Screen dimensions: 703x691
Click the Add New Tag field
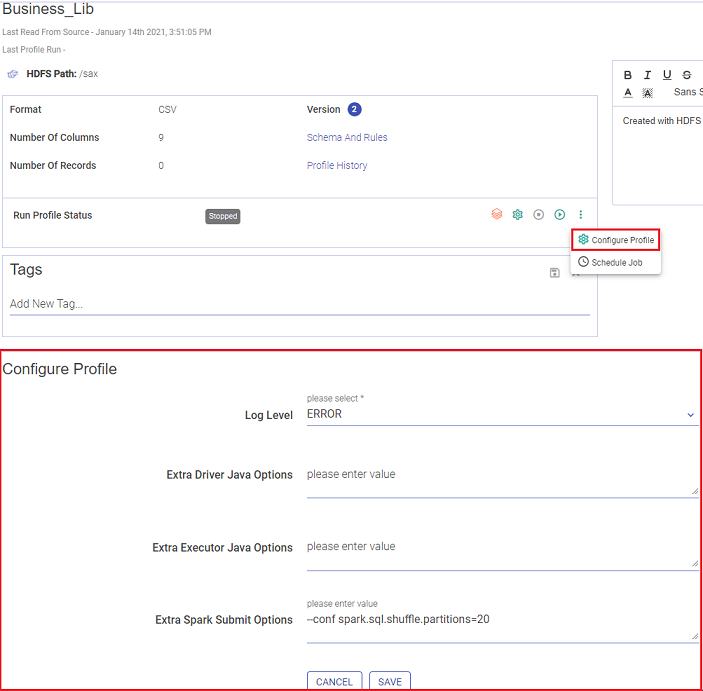point(299,304)
